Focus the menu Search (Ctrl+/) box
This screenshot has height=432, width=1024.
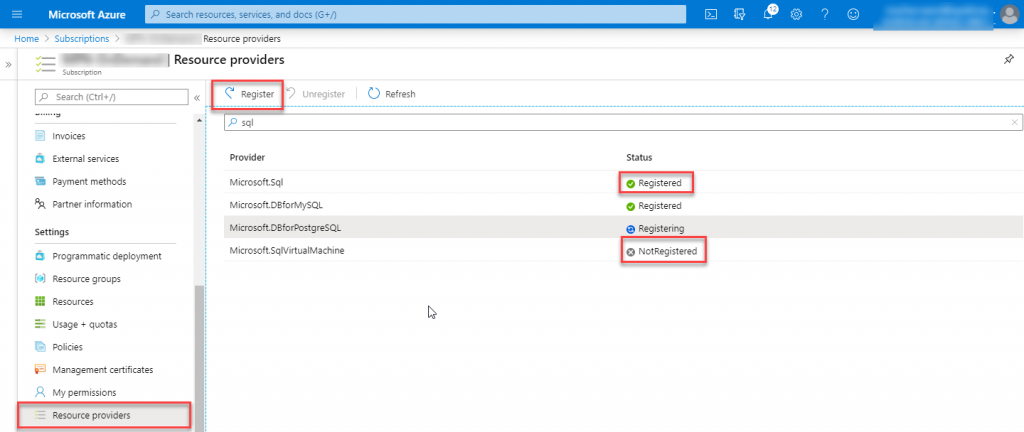pos(111,97)
